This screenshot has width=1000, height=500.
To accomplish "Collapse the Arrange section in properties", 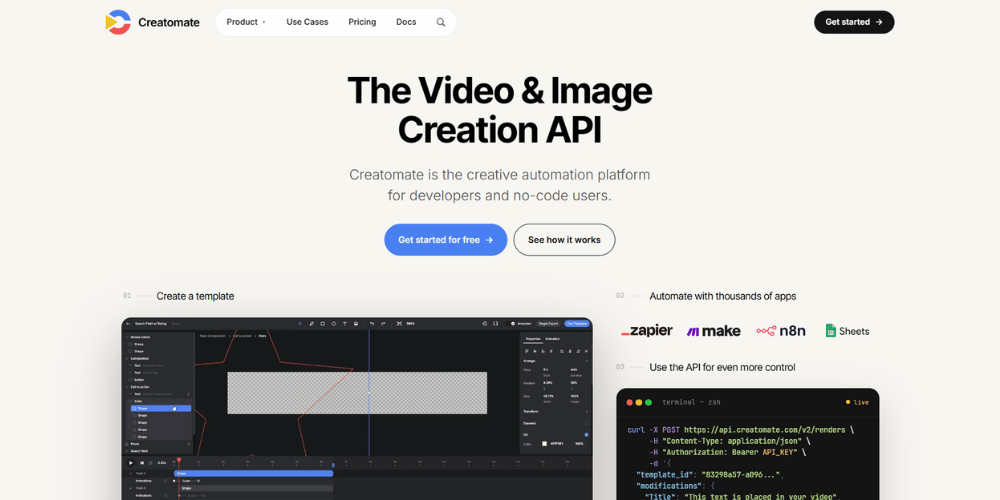I will 587,361.
